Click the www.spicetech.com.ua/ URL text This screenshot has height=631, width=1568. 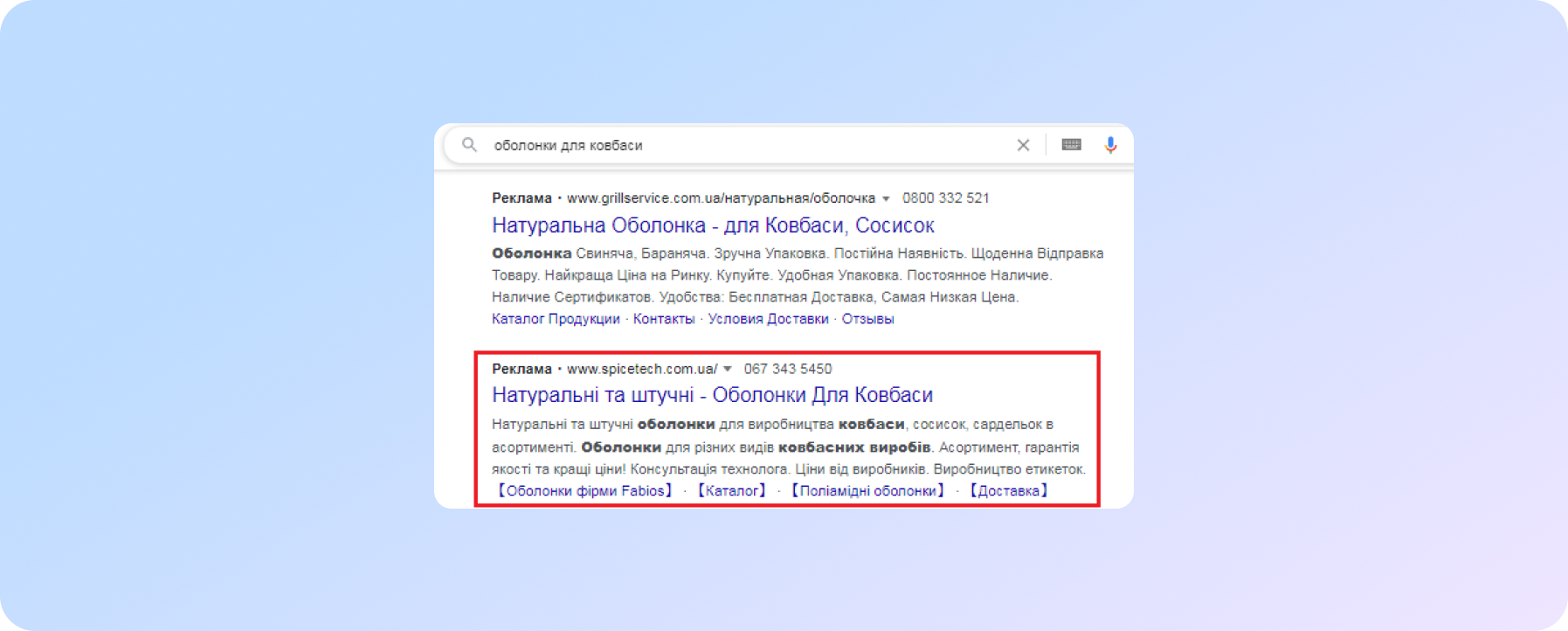642,369
